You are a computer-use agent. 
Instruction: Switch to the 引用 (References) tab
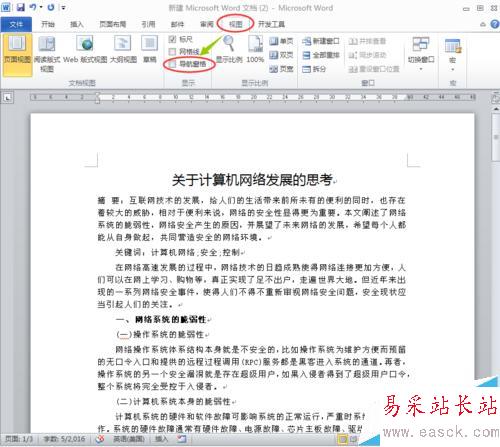click(148, 24)
